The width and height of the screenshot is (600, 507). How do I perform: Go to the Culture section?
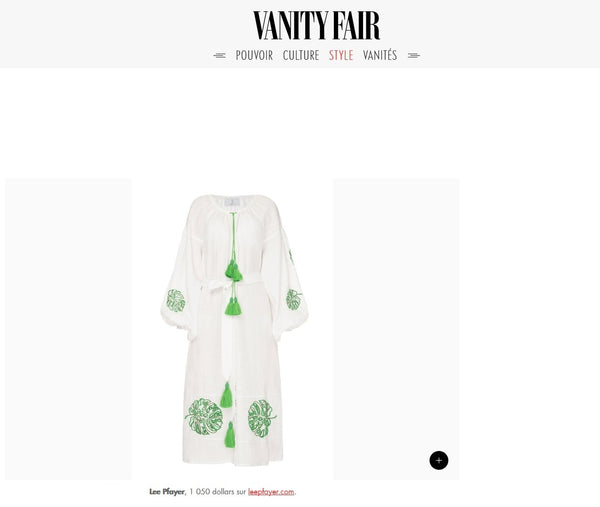click(301, 55)
